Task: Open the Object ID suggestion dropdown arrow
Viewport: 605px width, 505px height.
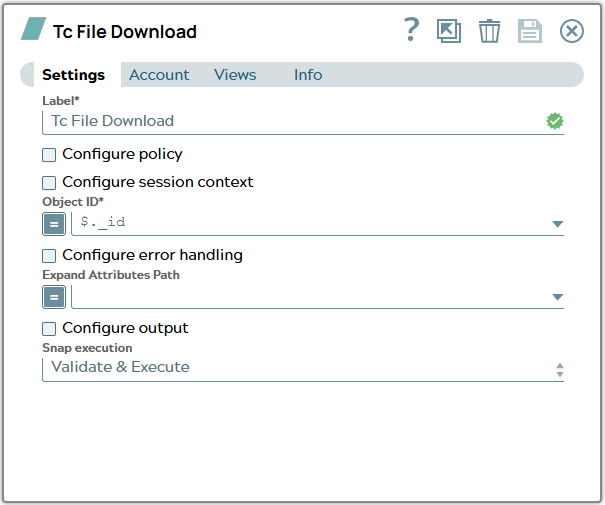Action: pos(558,224)
